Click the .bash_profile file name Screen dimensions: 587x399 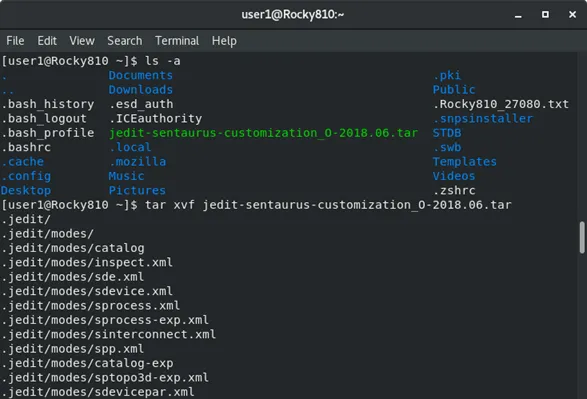[48, 133]
